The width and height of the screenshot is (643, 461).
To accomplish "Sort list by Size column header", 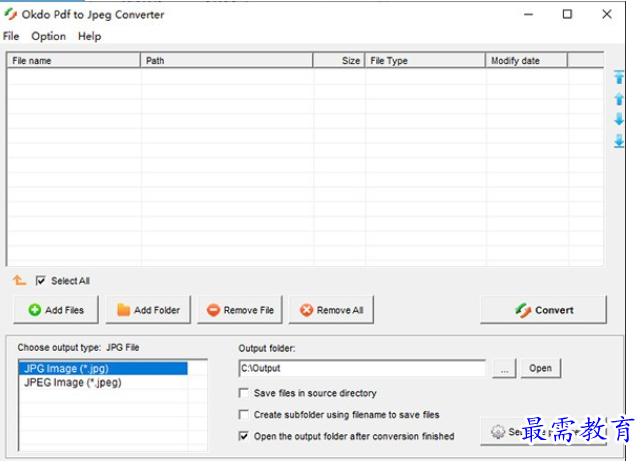I will (x=339, y=61).
